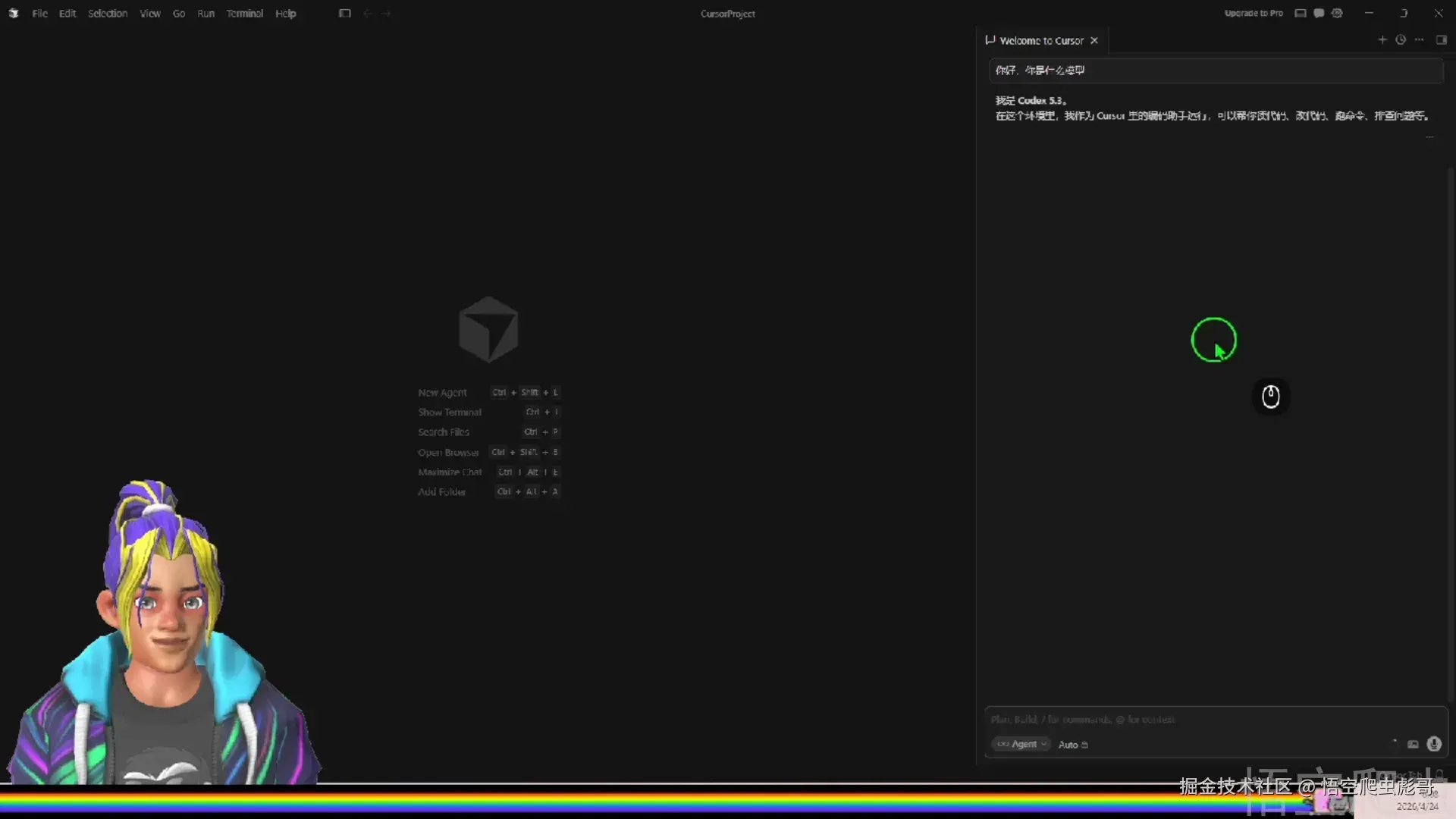Toggle the primary sidebar layout icon
The image size is (1456, 819).
[345, 13]
